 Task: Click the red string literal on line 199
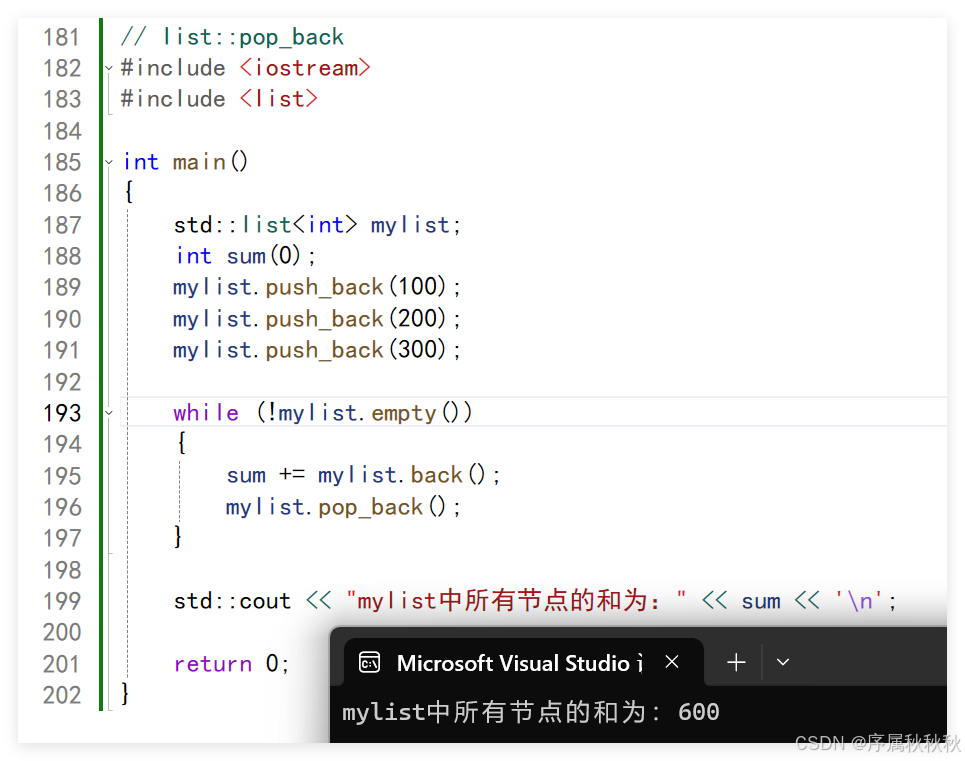point(516,600)
